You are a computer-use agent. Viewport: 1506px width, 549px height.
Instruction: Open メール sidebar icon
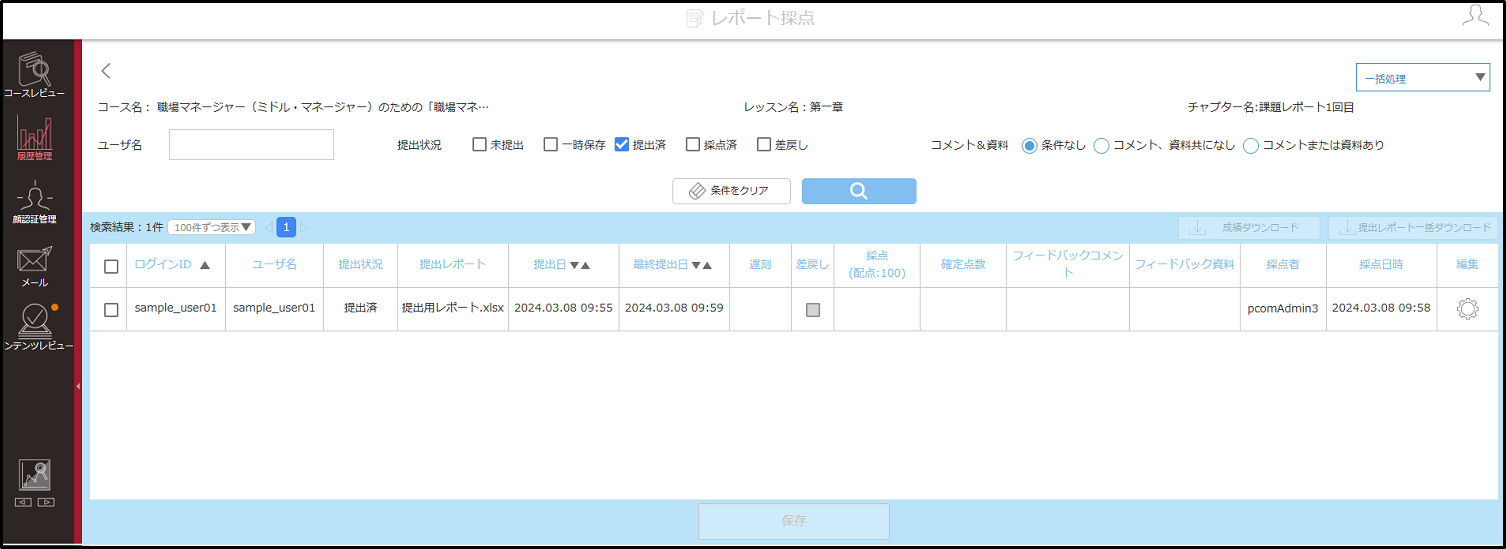pyautogui.click(x=34, y=267)
